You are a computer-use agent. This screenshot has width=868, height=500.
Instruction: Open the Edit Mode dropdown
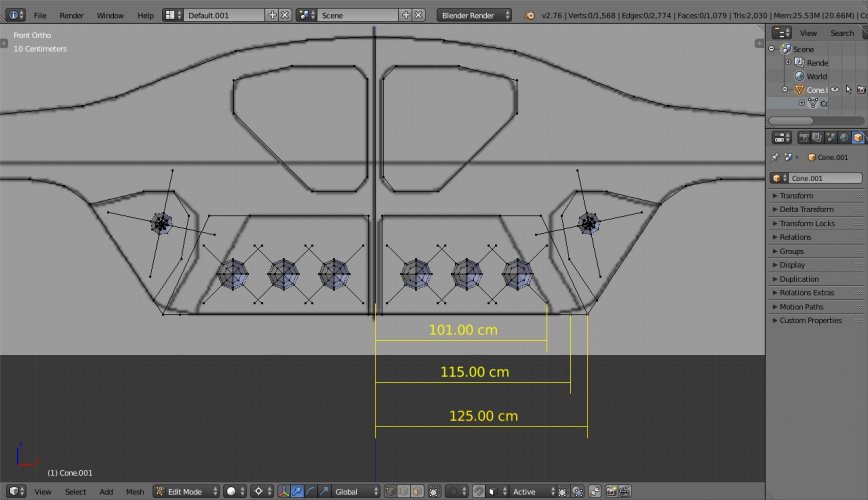[x=186, y=491]
